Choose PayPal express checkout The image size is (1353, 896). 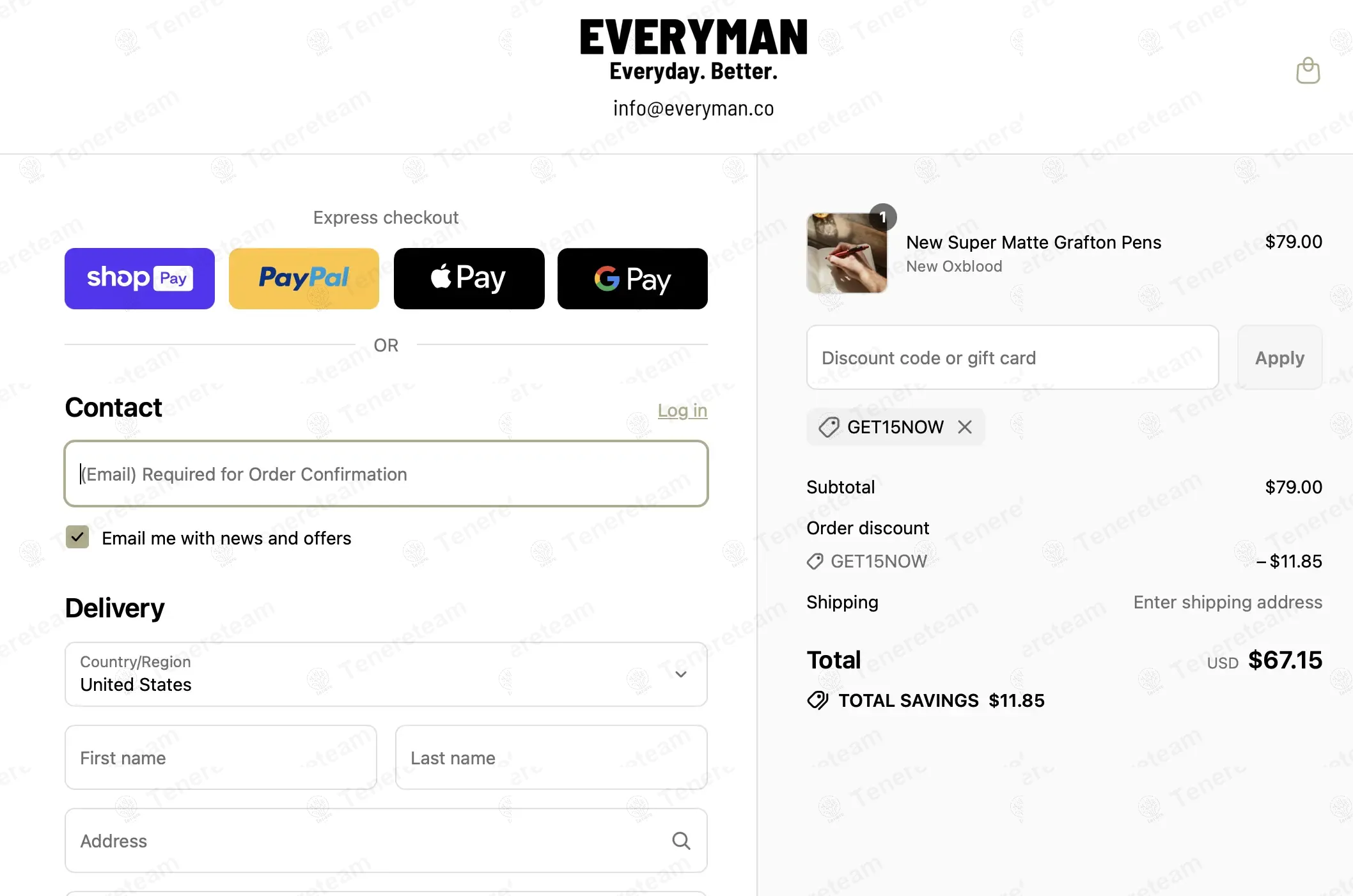coord(304,279)
